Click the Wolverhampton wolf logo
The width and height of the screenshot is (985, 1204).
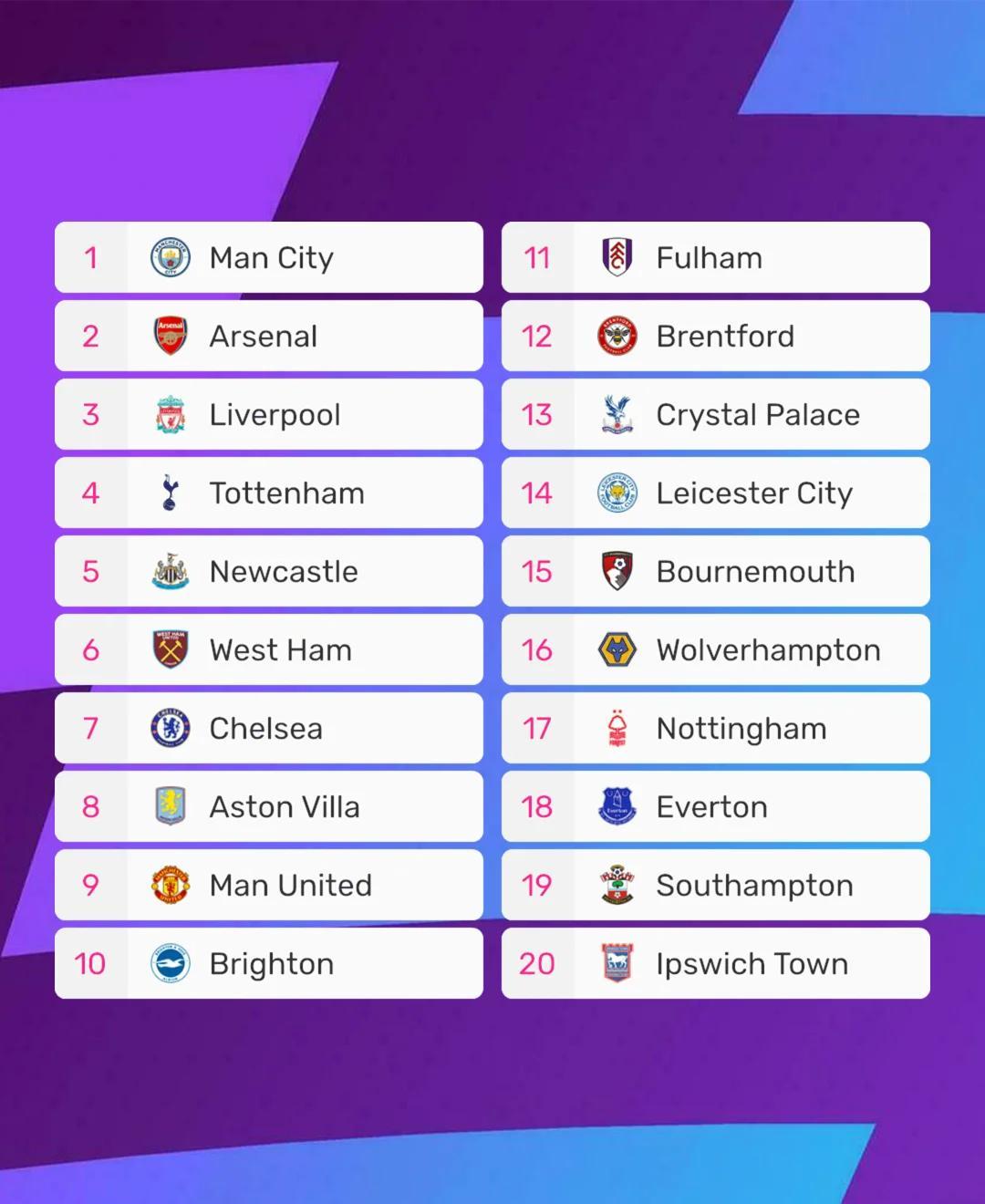pyautogui.click(x=617, y=650)
